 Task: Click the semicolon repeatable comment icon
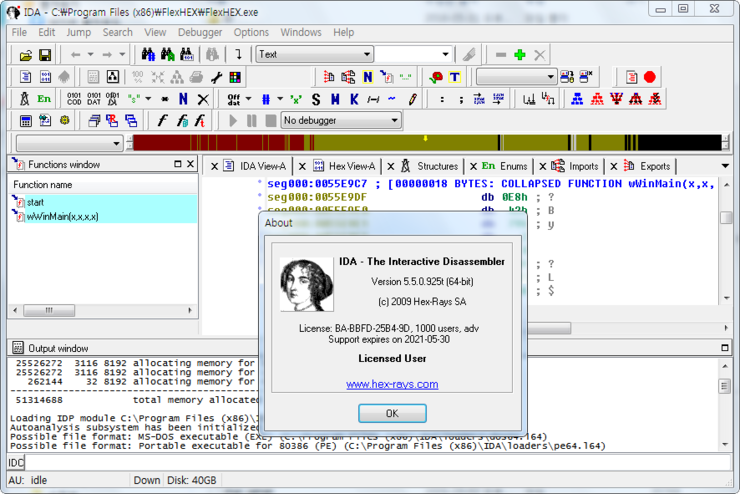click(x=461, y=100)
